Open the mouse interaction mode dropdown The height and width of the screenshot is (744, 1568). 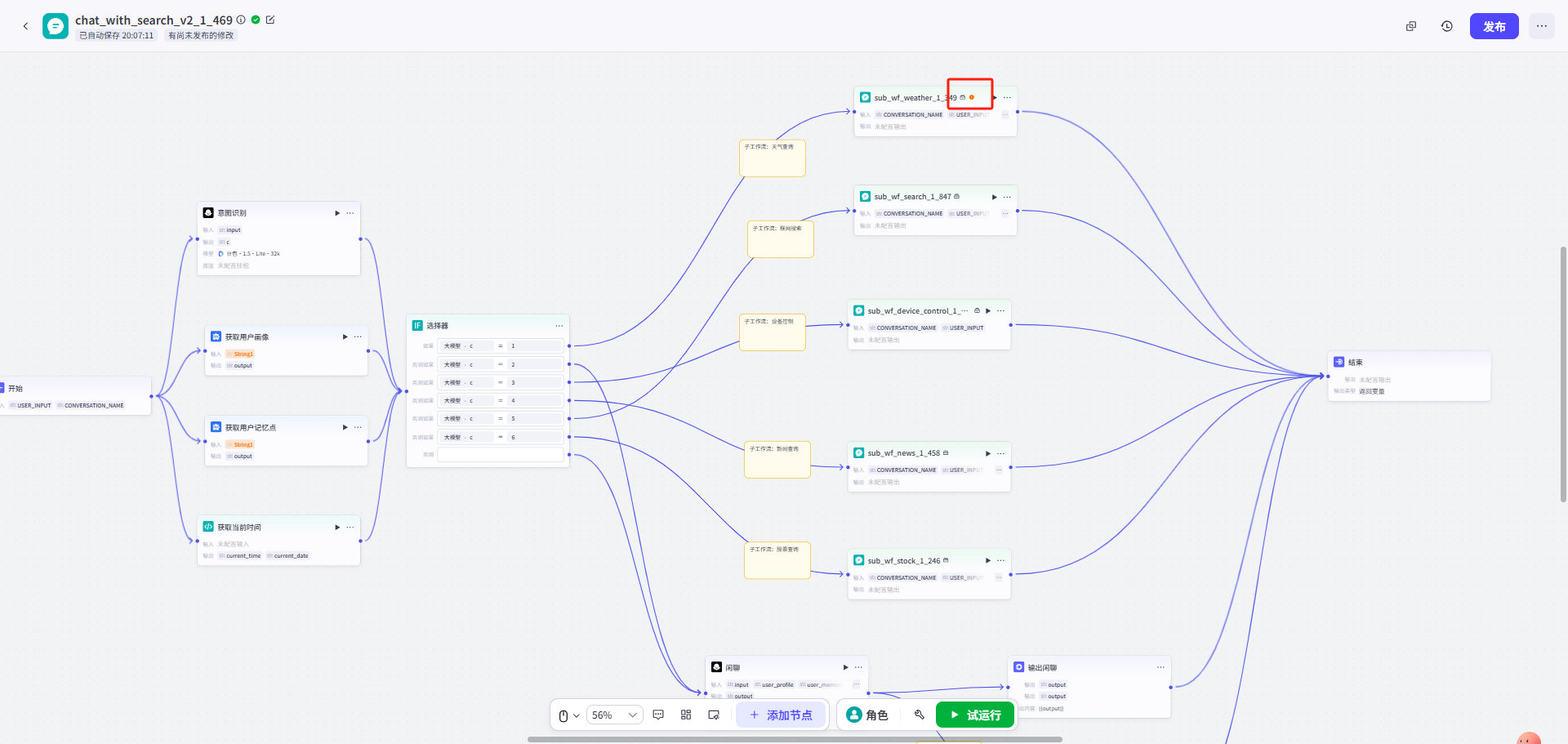tap(569, 715)
